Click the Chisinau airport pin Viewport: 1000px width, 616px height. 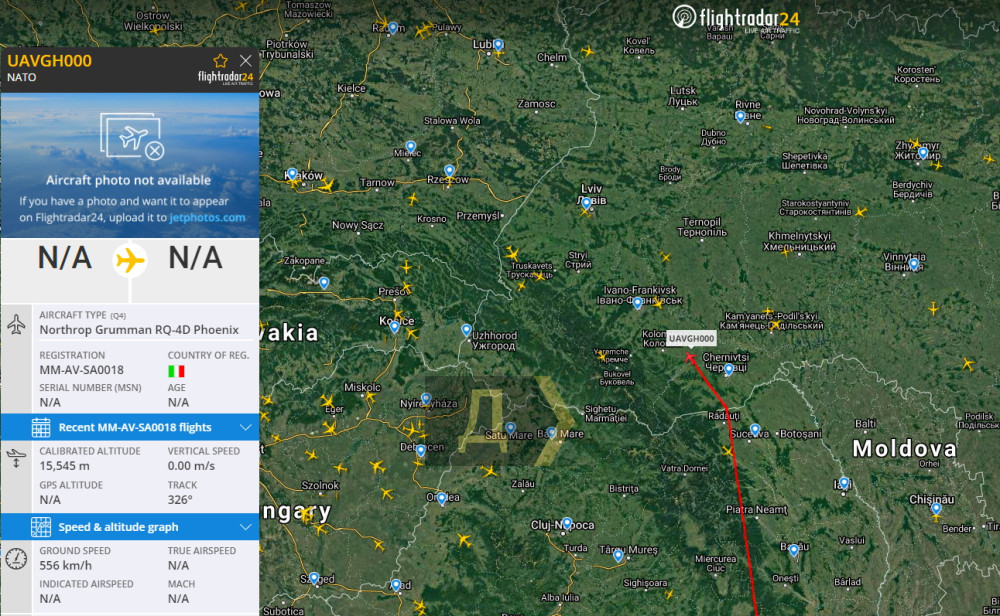(x=936, y=509)
